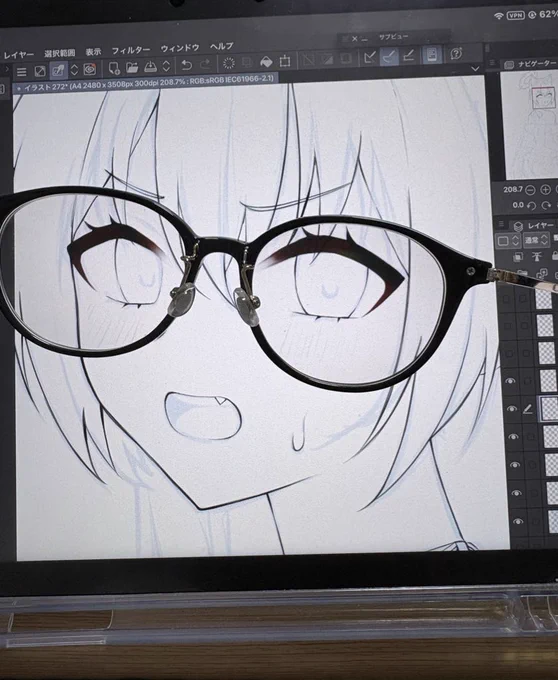The width and height of the screenshot is (558, 680).
Task: Open the layer palette color dropdown
Action: click(x=508, y=241)
